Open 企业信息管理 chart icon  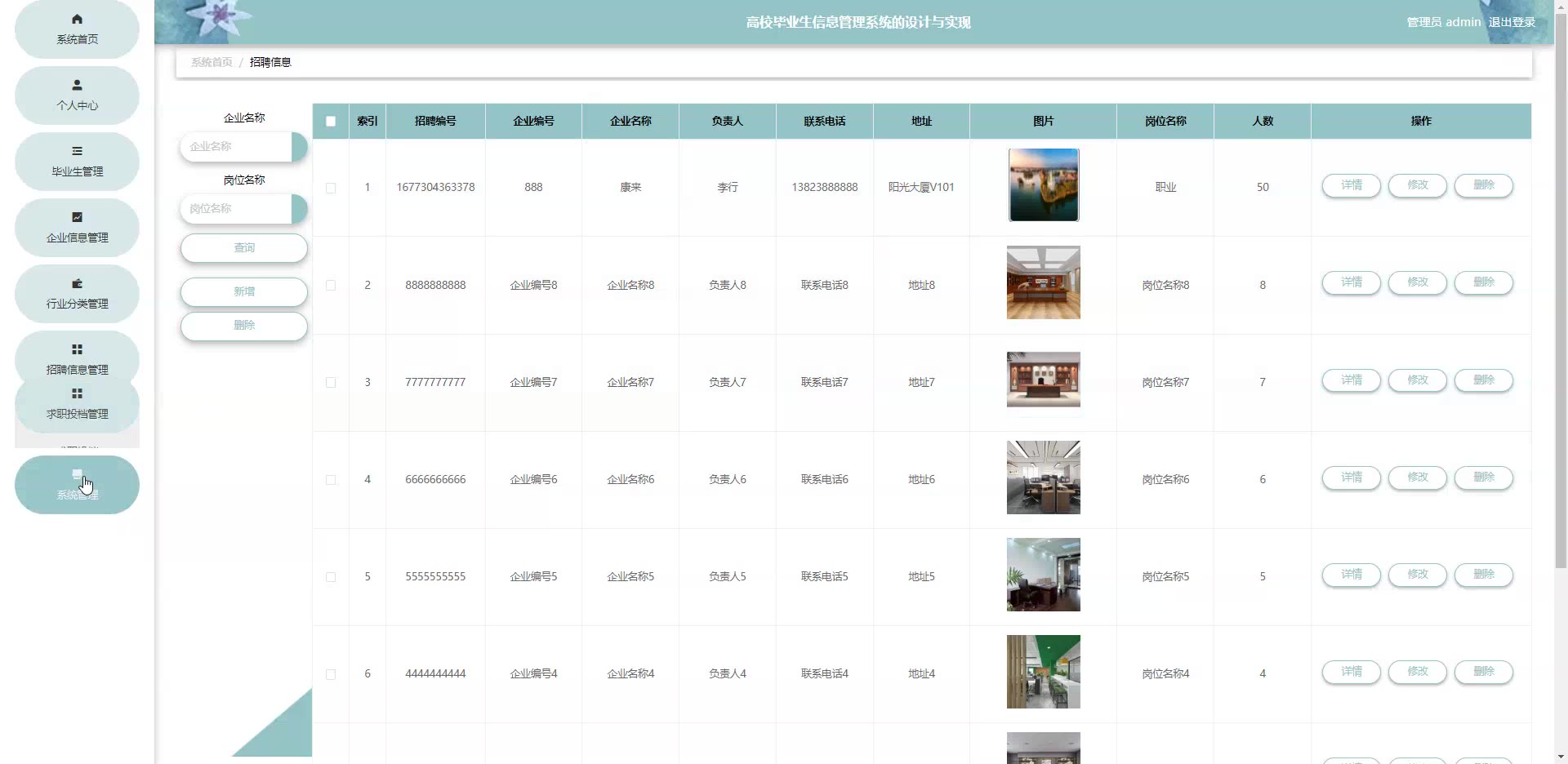[77, 217]
